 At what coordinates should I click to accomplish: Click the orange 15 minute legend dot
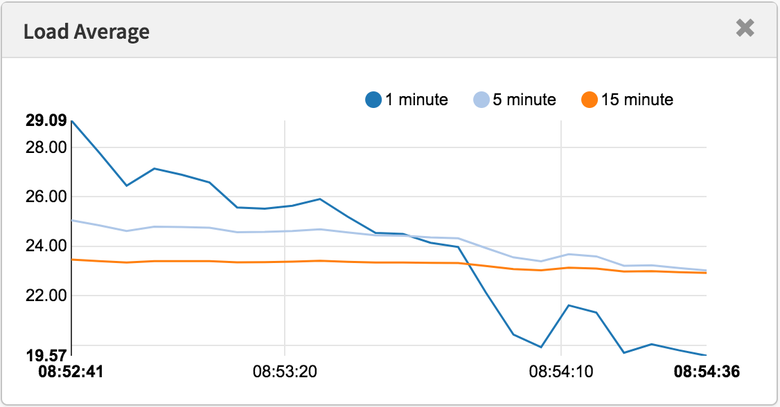[x=590, y=100]
